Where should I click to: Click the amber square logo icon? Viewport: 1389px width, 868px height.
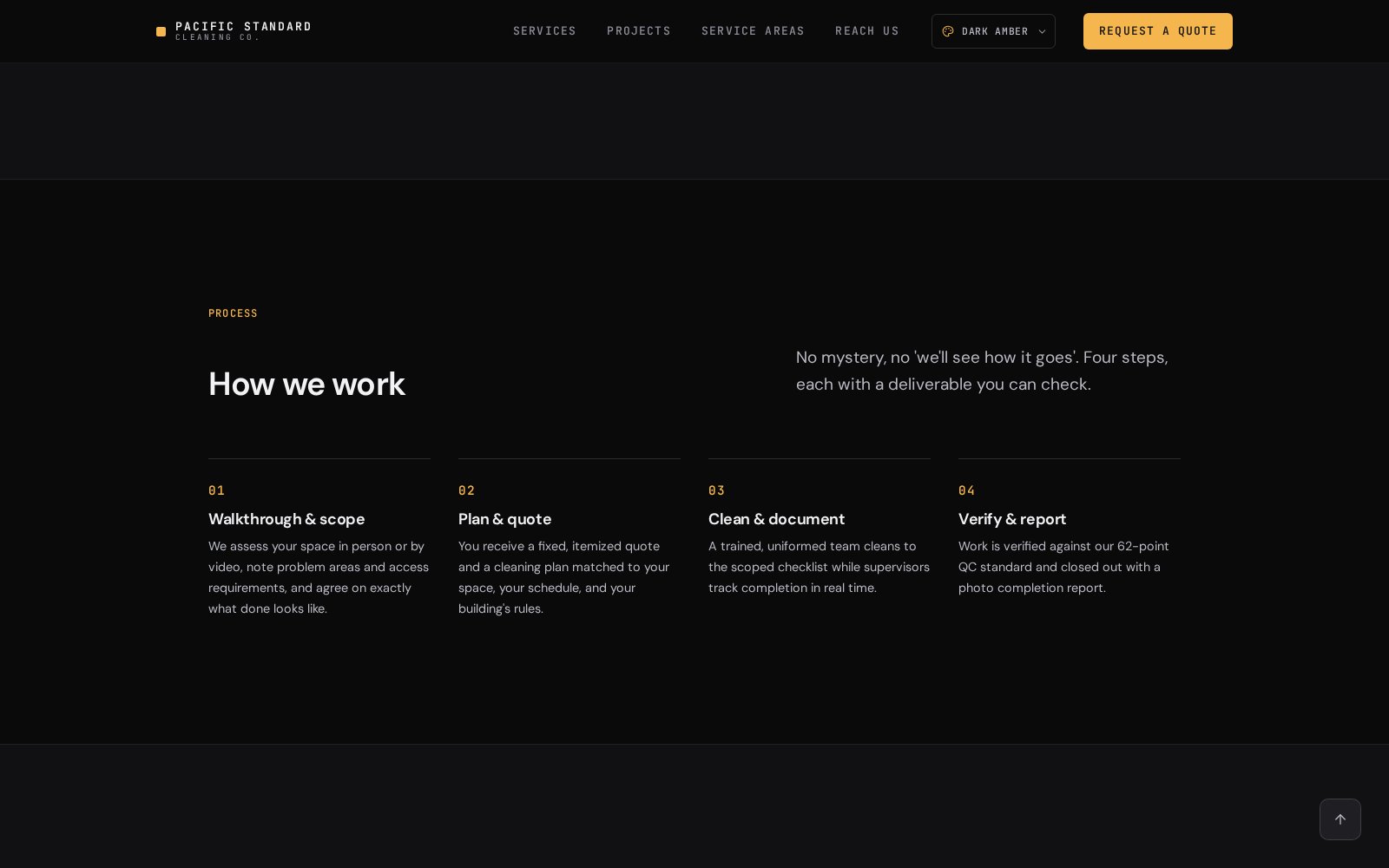[x=161, y=32]
